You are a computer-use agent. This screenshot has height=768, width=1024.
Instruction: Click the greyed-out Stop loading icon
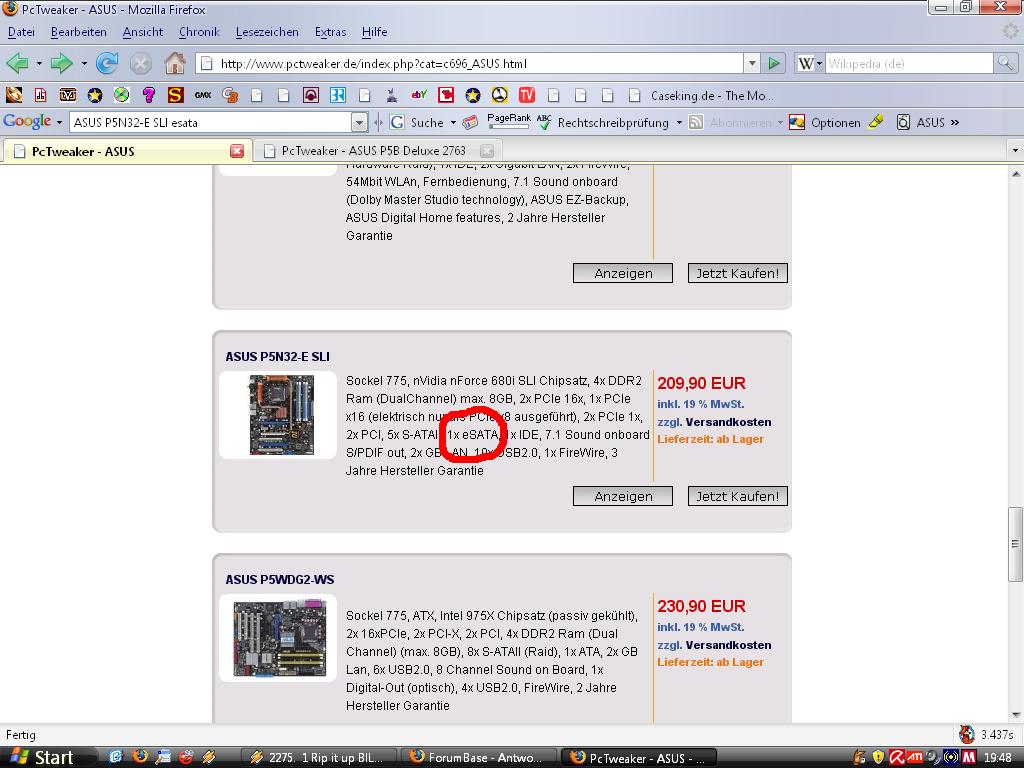coord(140,63)
